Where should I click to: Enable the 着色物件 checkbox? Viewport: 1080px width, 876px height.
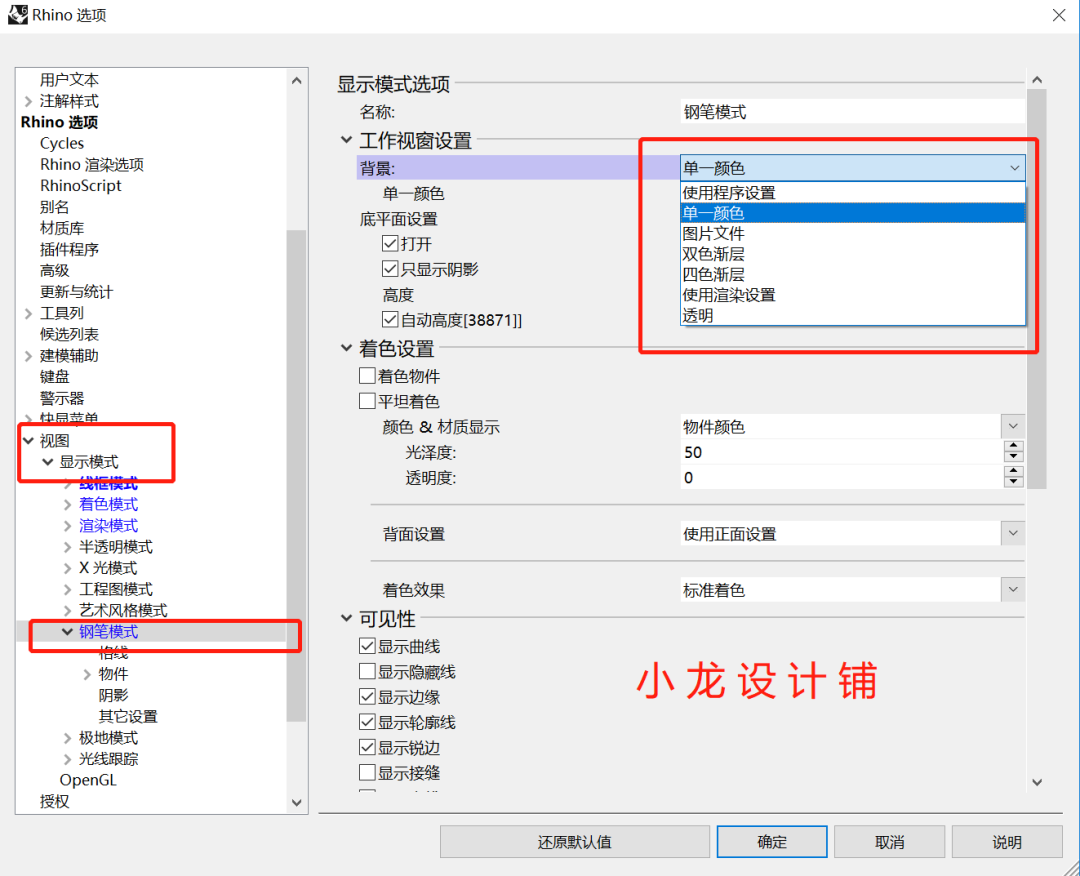367,375
